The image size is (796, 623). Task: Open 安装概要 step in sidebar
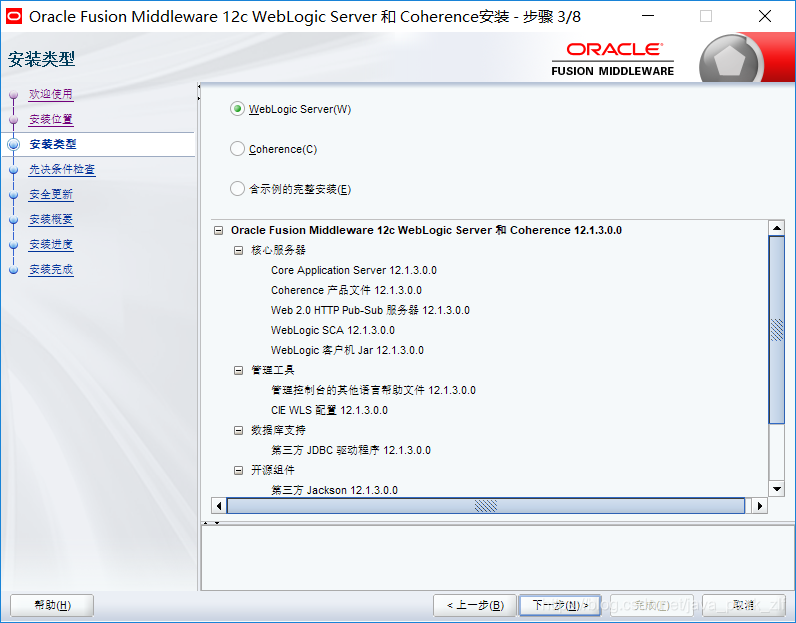[x=51, y=219]
